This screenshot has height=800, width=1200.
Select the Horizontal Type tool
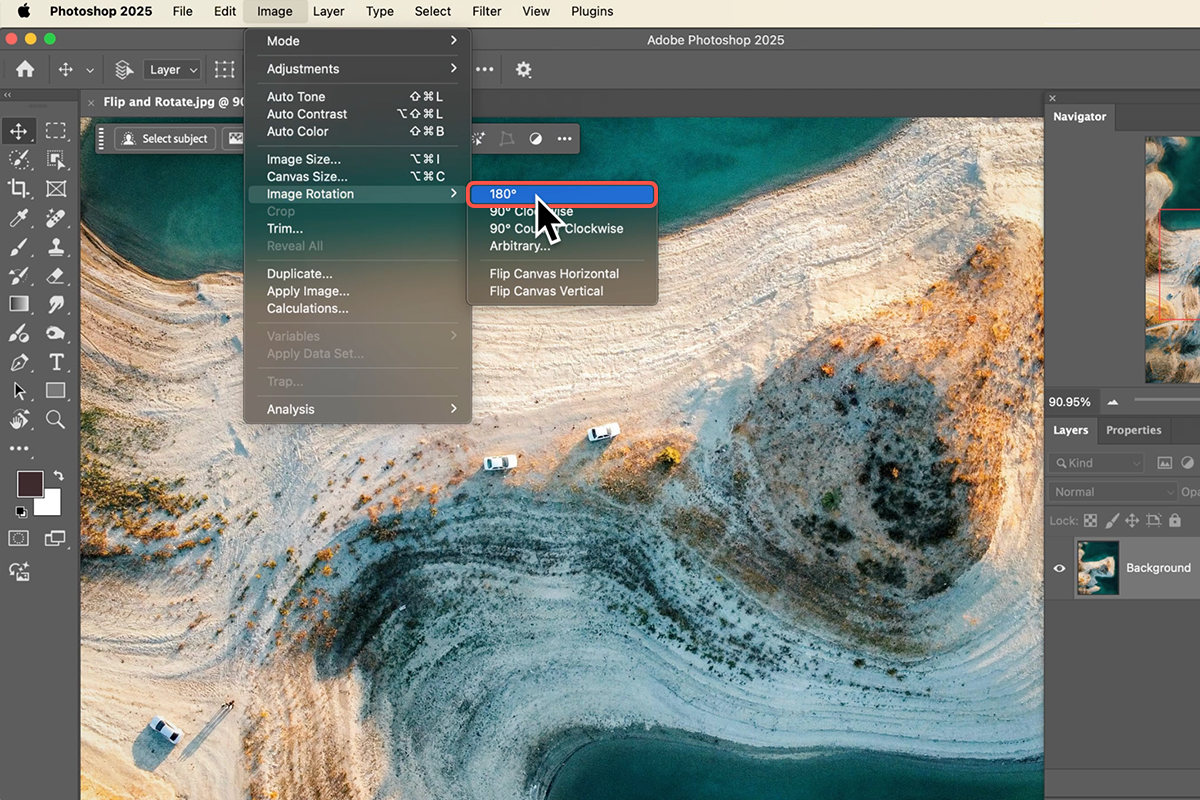click(x=56, y=362)
